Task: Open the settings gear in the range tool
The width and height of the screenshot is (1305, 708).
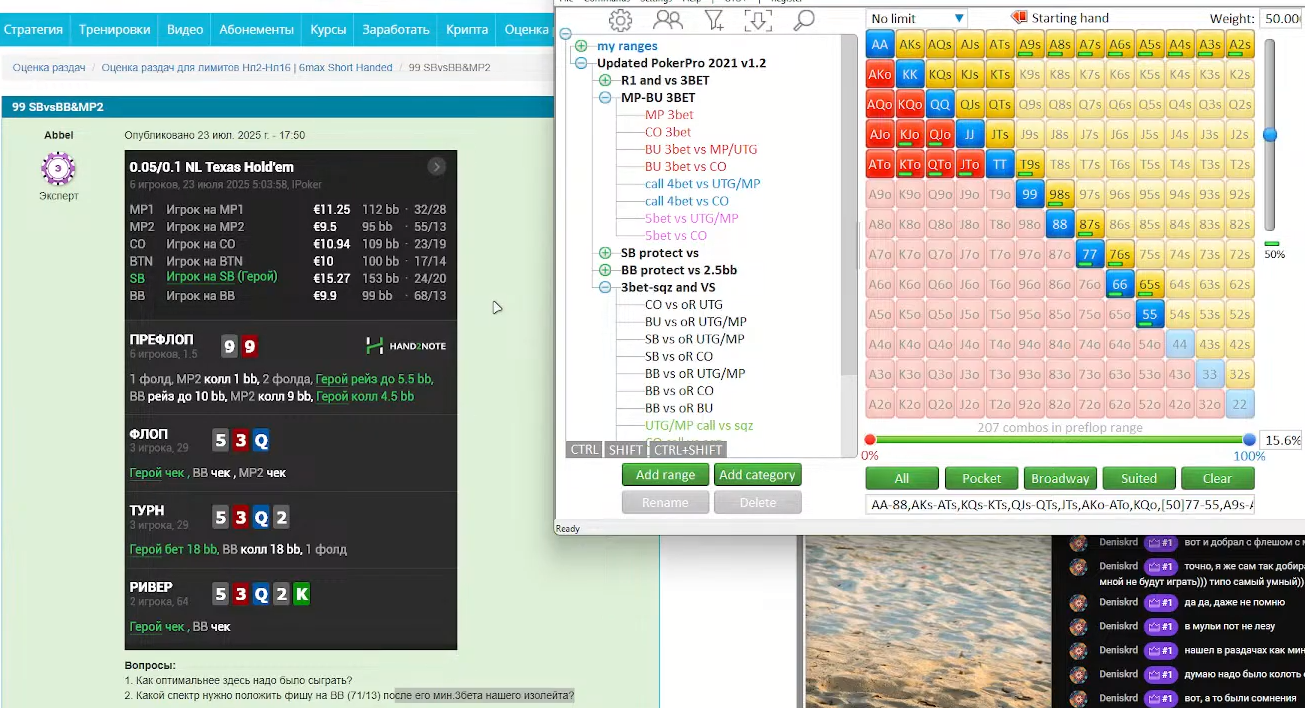Action: [x=620, y=19]
